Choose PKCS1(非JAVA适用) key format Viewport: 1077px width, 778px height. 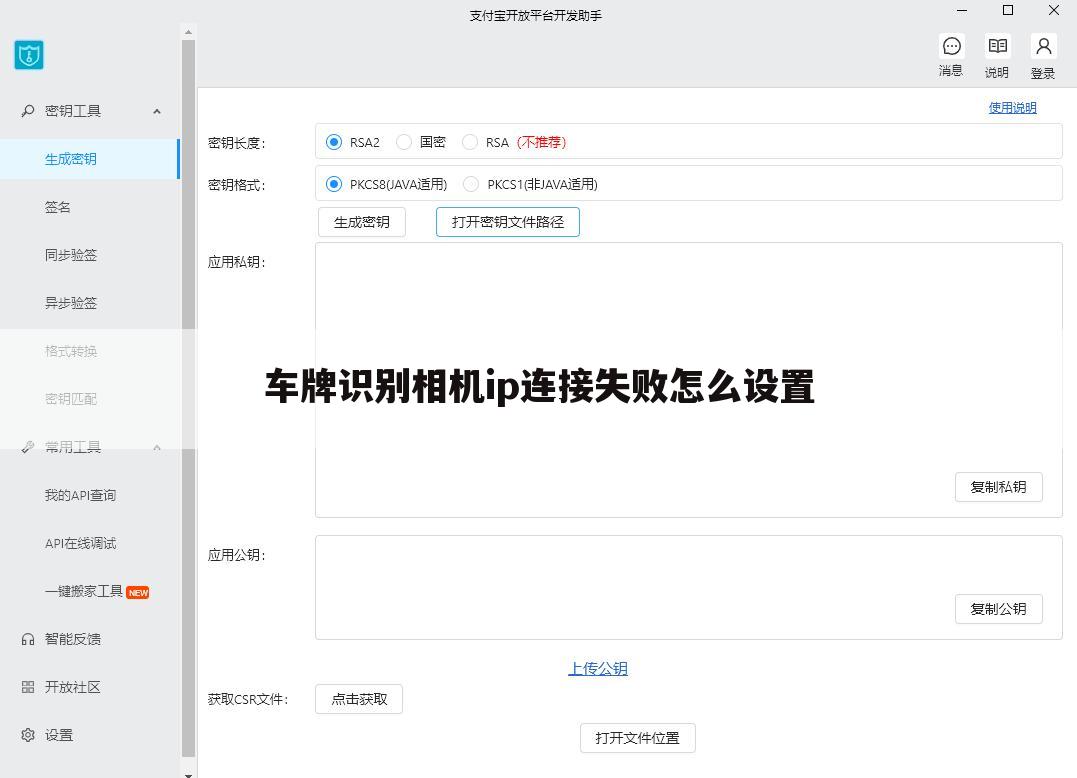pos(471,184)
